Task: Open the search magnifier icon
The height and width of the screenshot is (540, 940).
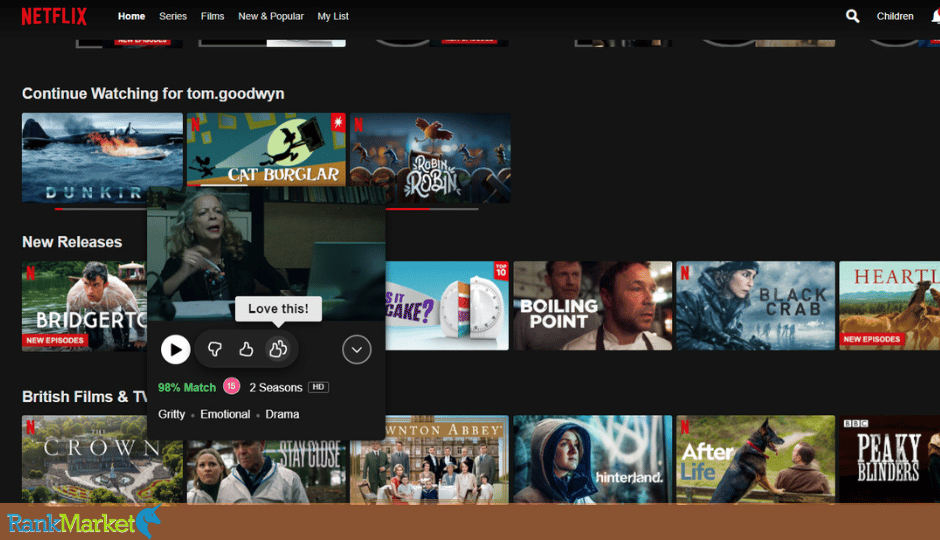Action: (852, 16)
